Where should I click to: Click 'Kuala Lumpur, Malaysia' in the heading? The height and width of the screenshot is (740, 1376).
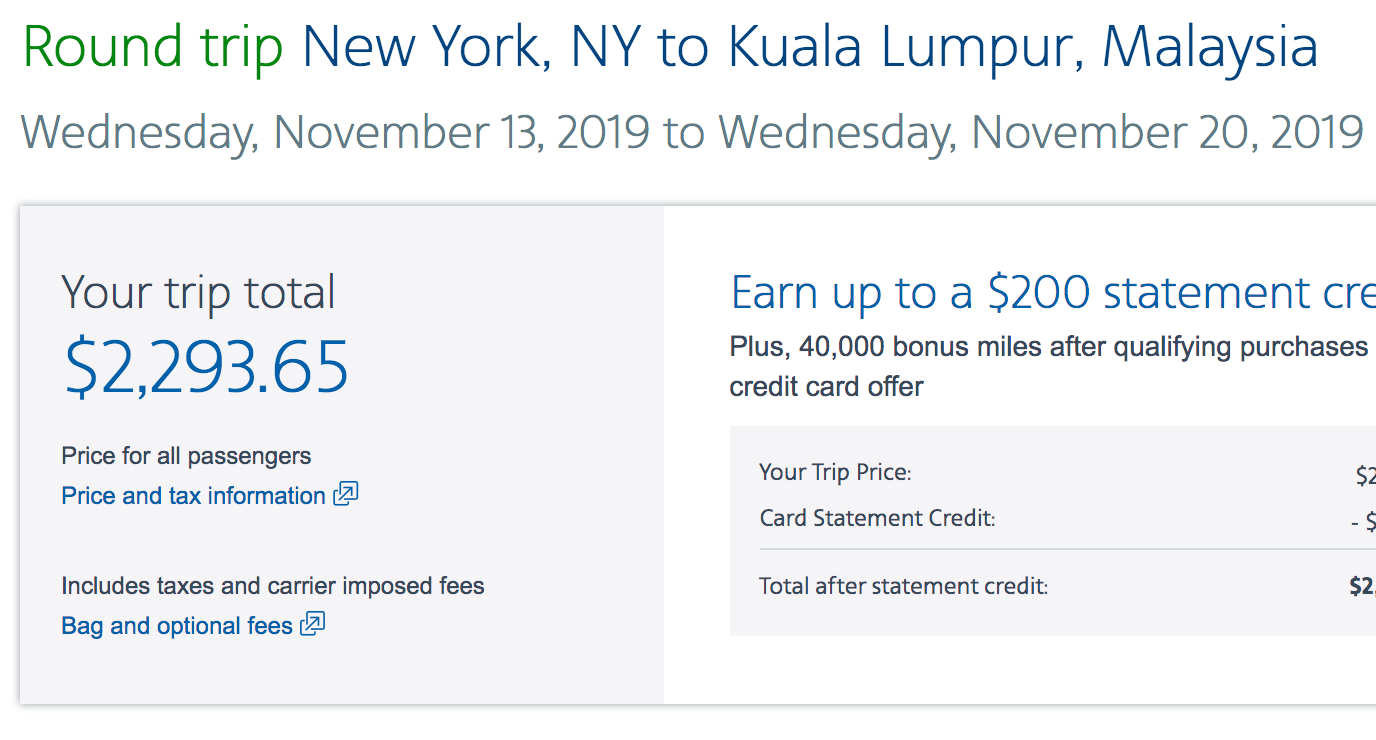click(1023, 47)
